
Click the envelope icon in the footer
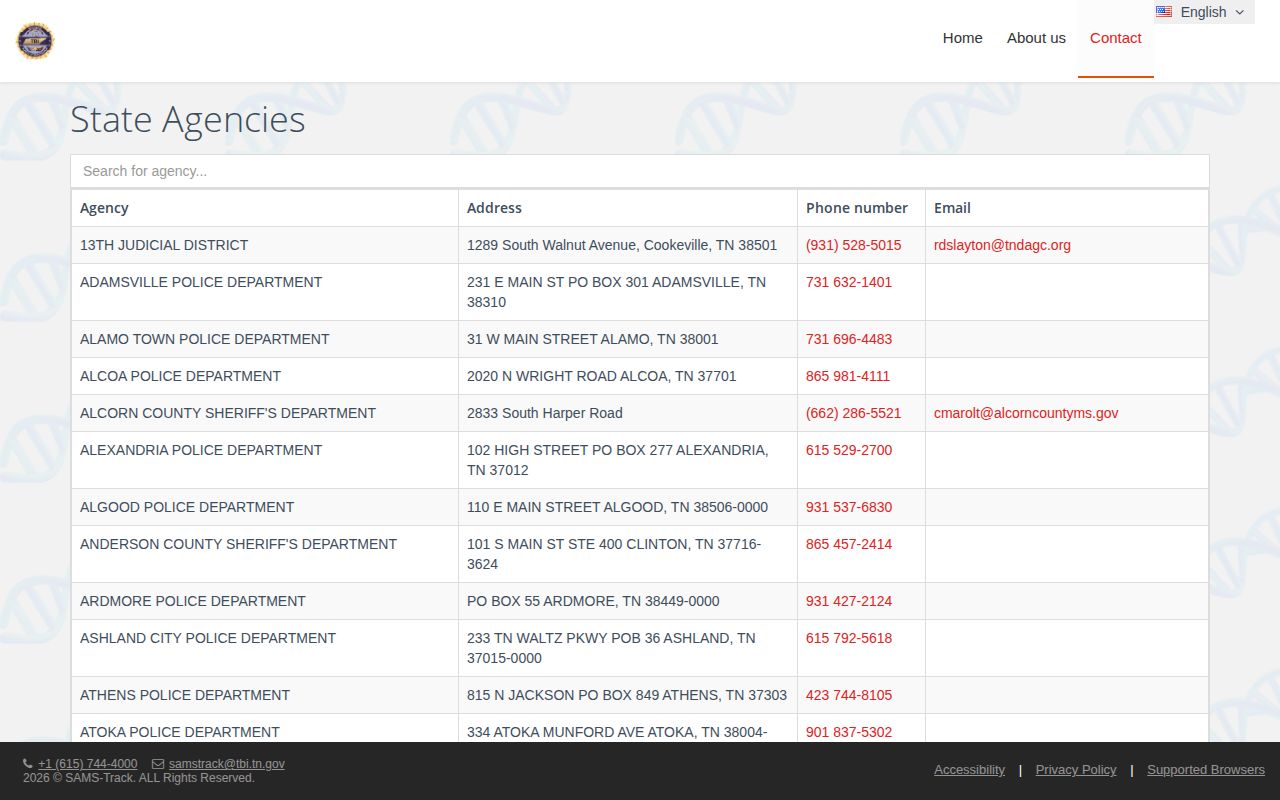(158, 764)
